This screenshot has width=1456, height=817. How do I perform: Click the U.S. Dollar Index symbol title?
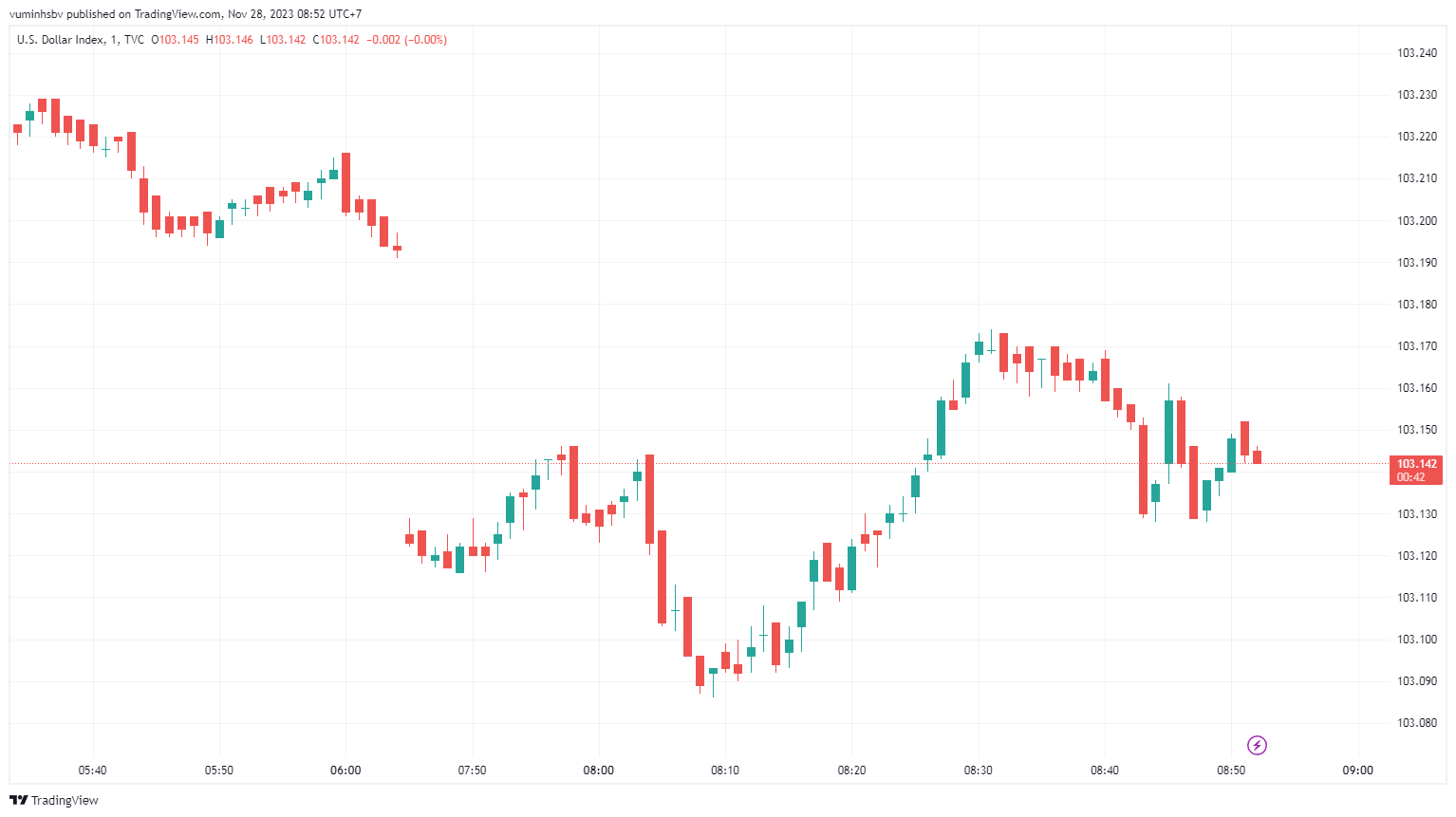click(x=60, y=40)
